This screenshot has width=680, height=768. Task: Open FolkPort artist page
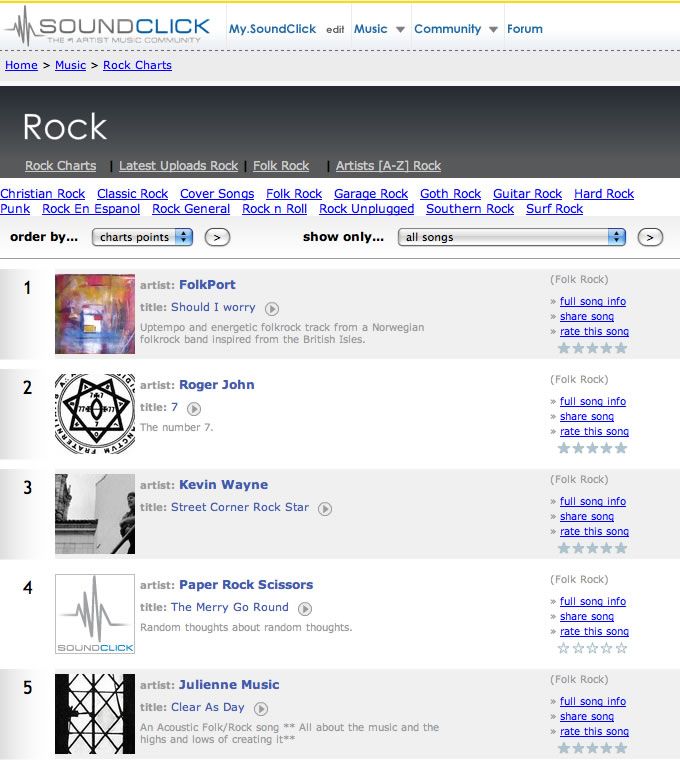(x=207, y=285)
